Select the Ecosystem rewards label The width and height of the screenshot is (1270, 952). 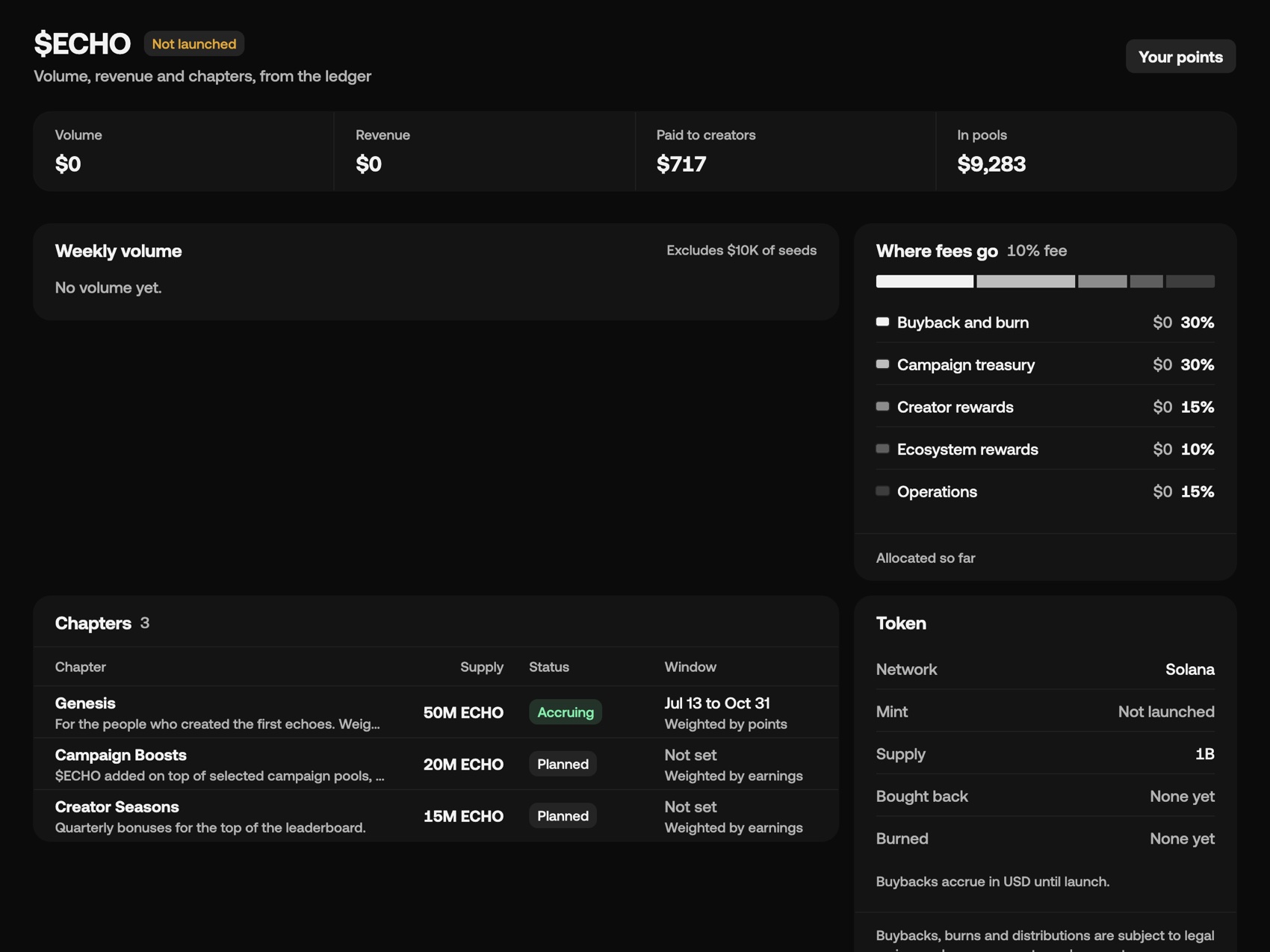click(967, 449)
